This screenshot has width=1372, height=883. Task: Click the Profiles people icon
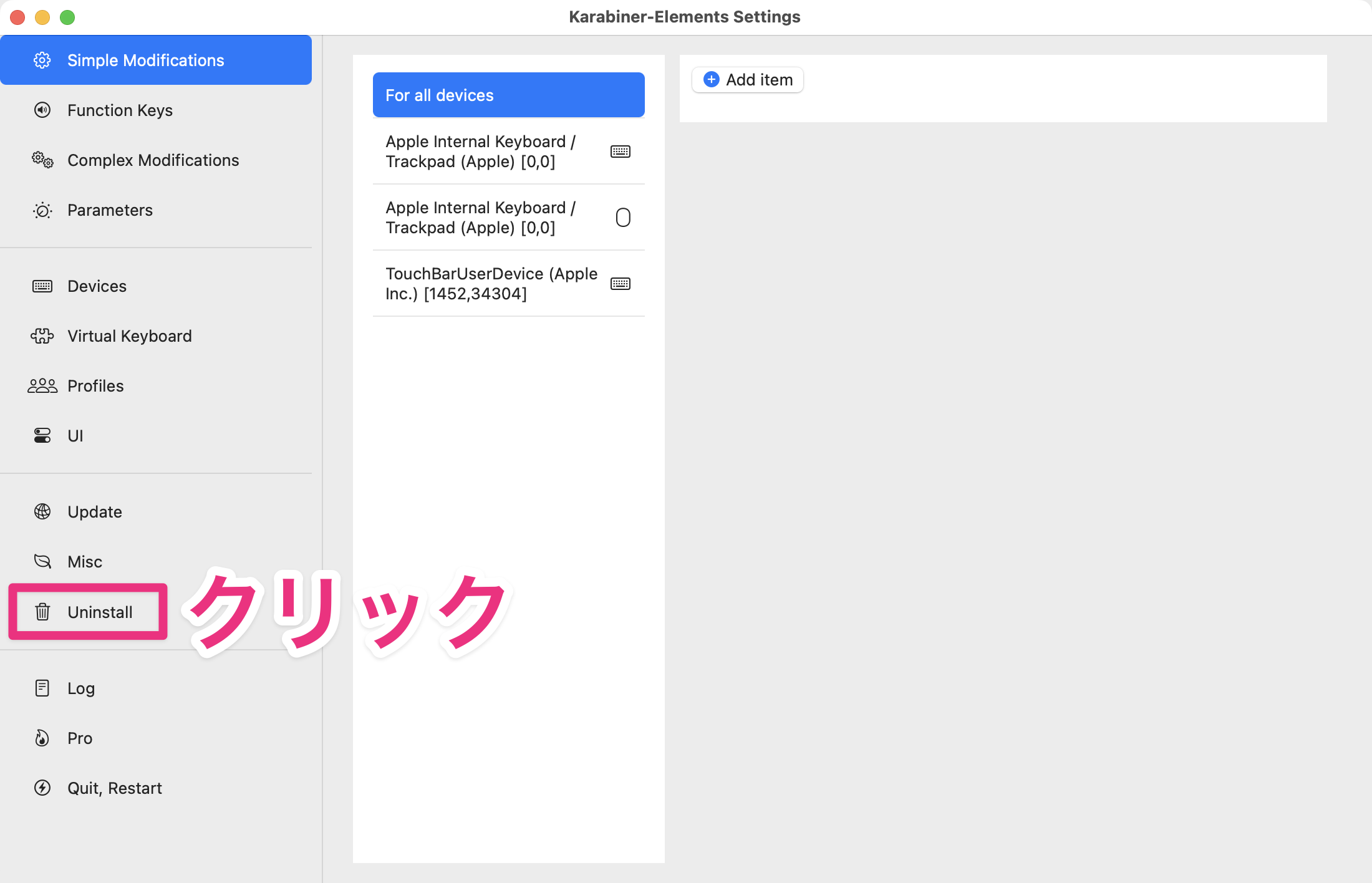pos(42,385)
